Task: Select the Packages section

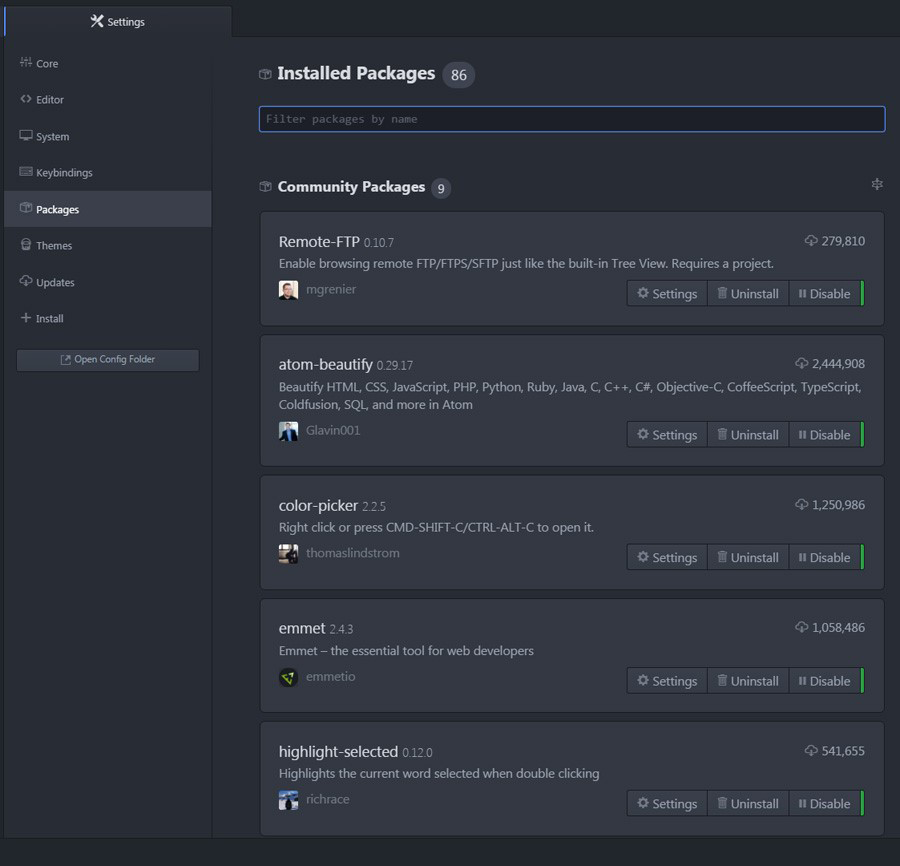Action: point(107,209)
